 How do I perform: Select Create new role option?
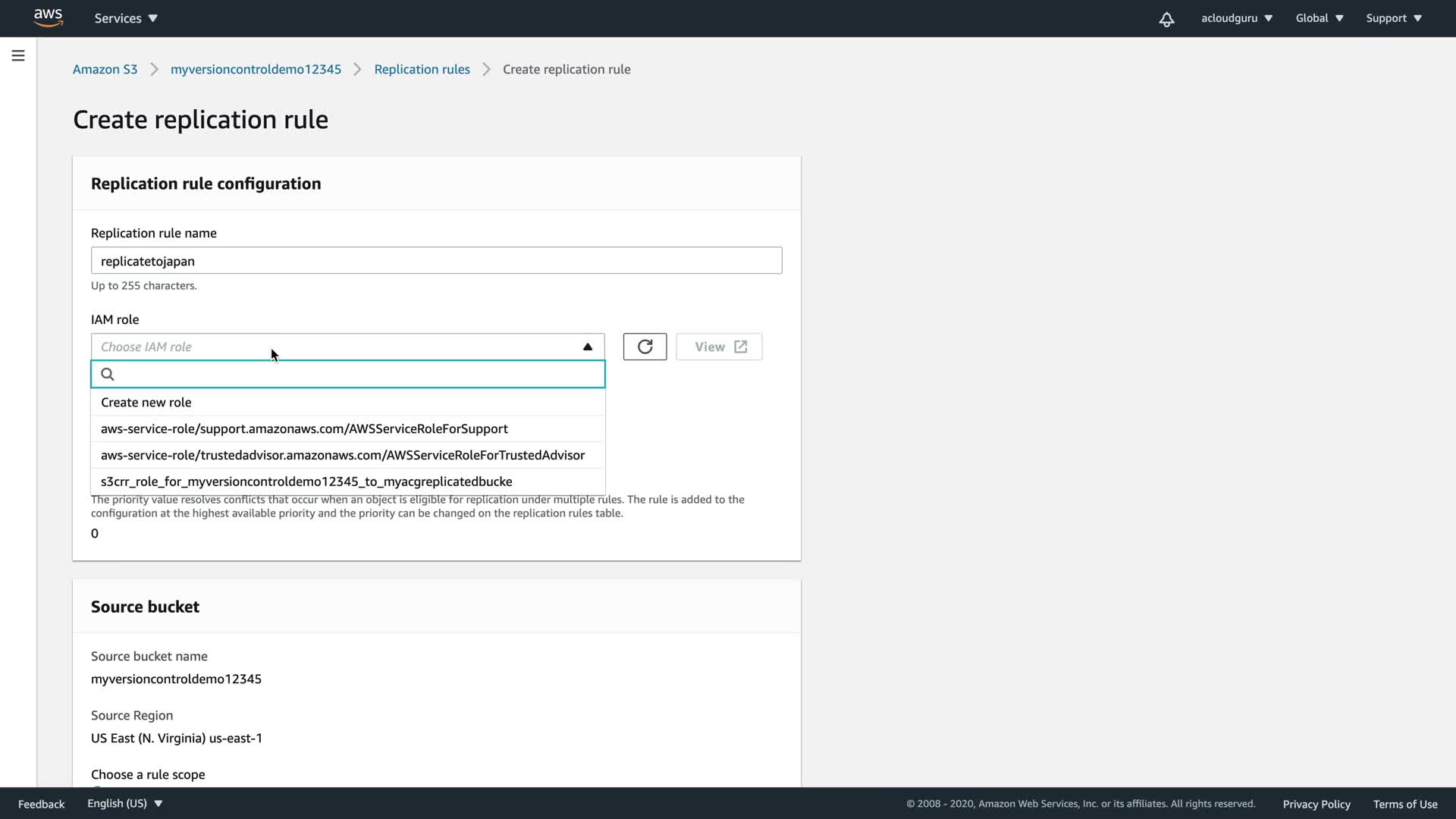(x=146, y=402)
